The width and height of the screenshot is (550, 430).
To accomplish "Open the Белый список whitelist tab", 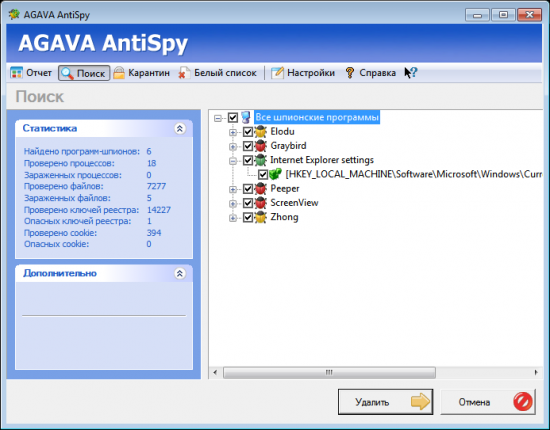I will 217,73.
